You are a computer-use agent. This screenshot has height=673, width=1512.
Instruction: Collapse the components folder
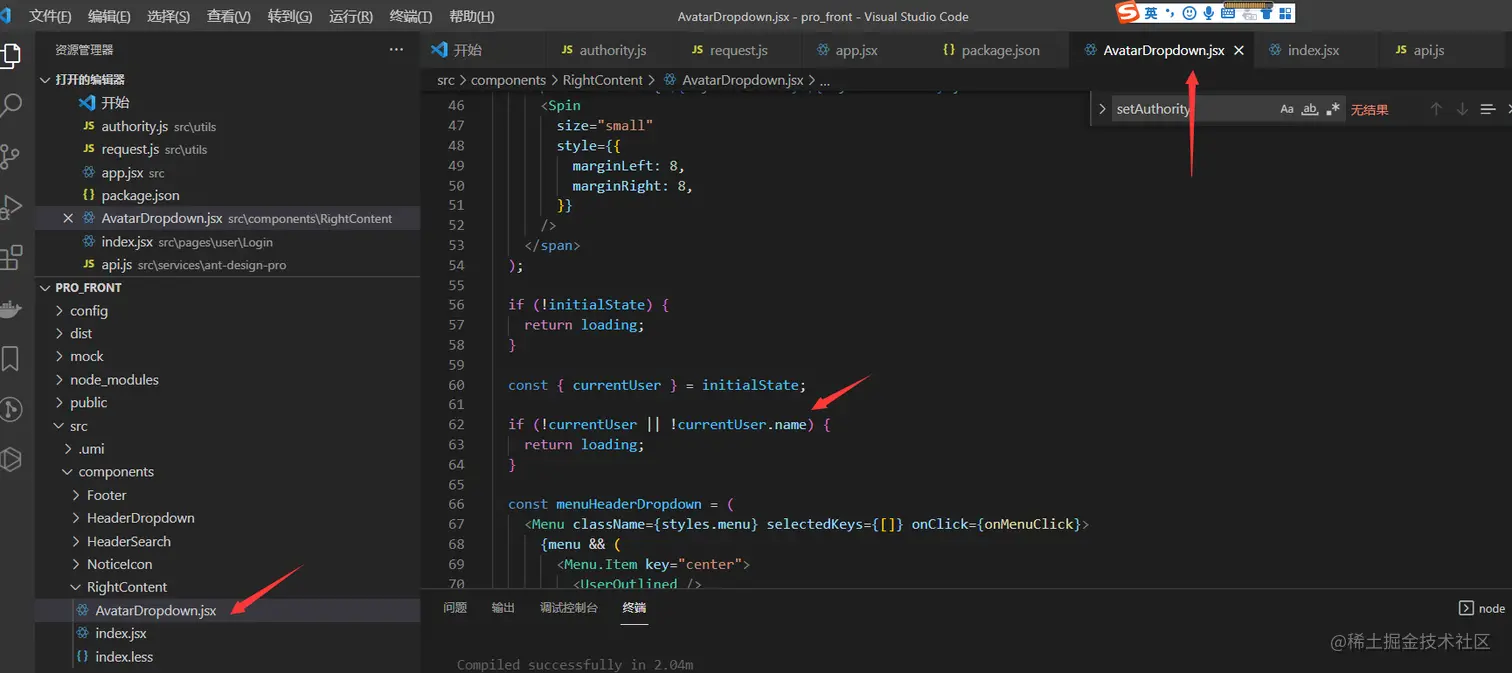[x=228, y=472]
